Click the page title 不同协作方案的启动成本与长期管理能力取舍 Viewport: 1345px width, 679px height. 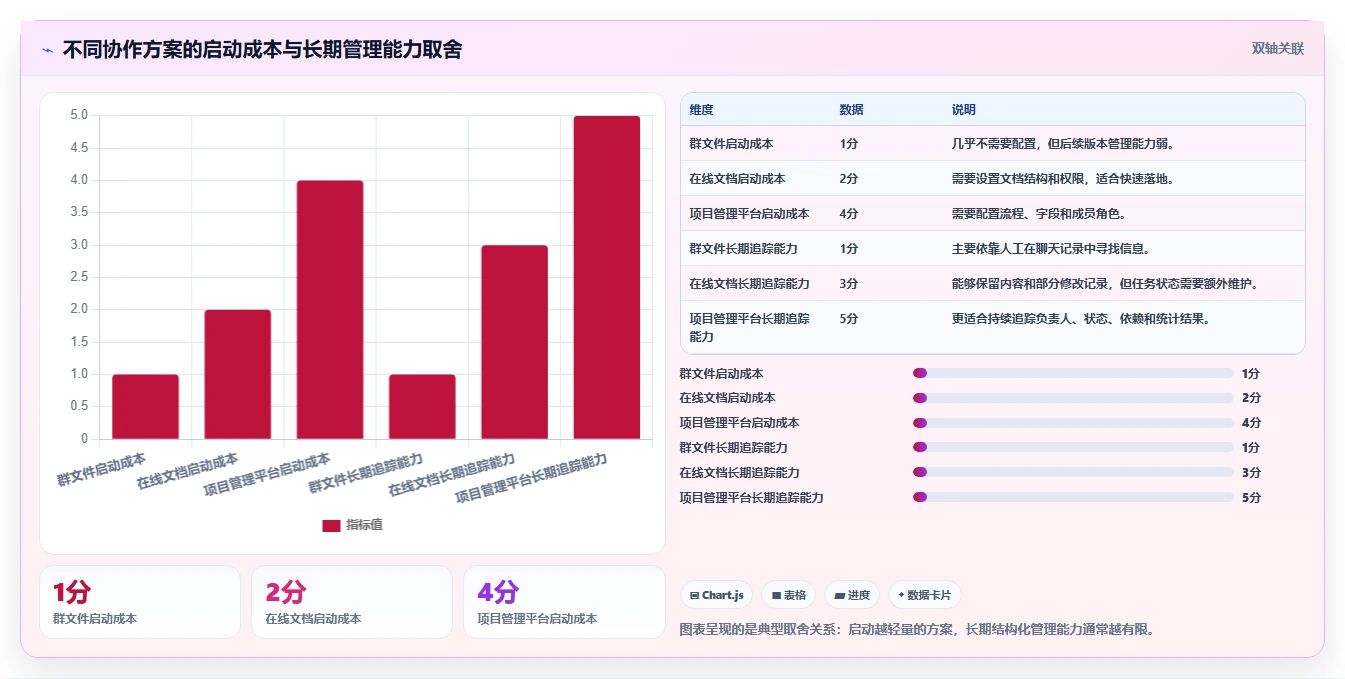tap(262, 50)
